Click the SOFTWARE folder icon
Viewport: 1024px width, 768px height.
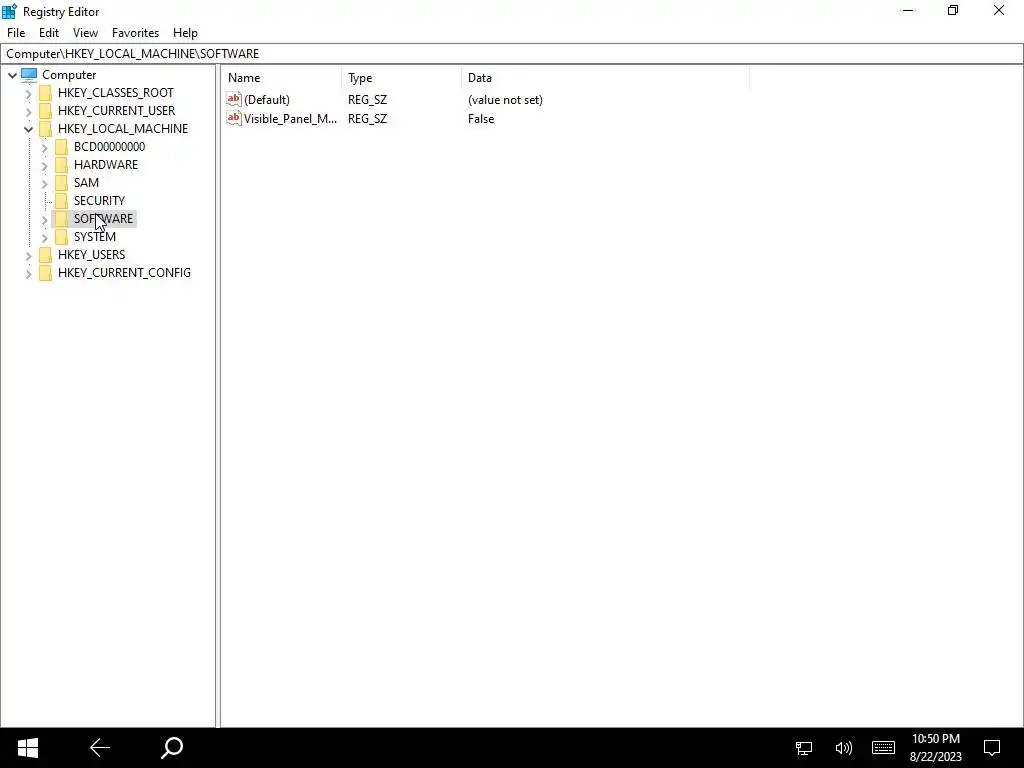[x=61, y=219]
